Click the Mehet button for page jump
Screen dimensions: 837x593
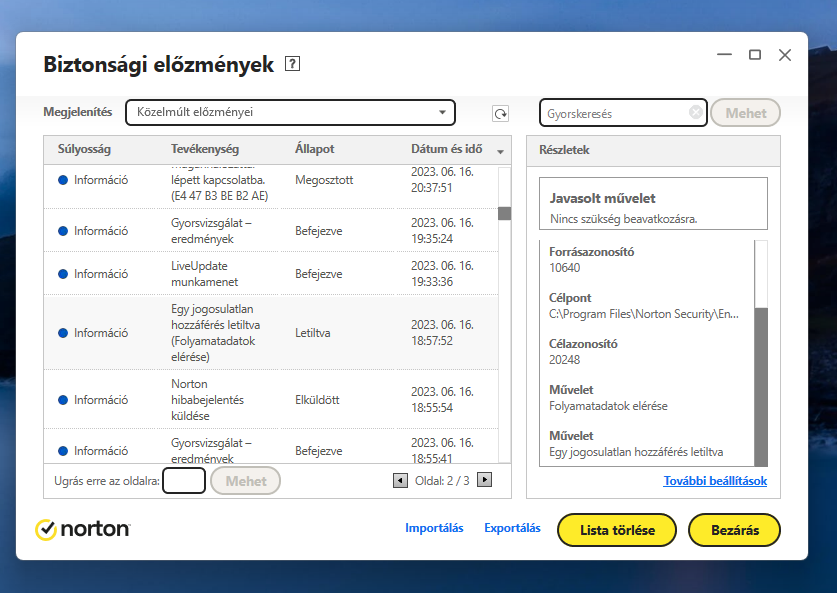(246, 481)
